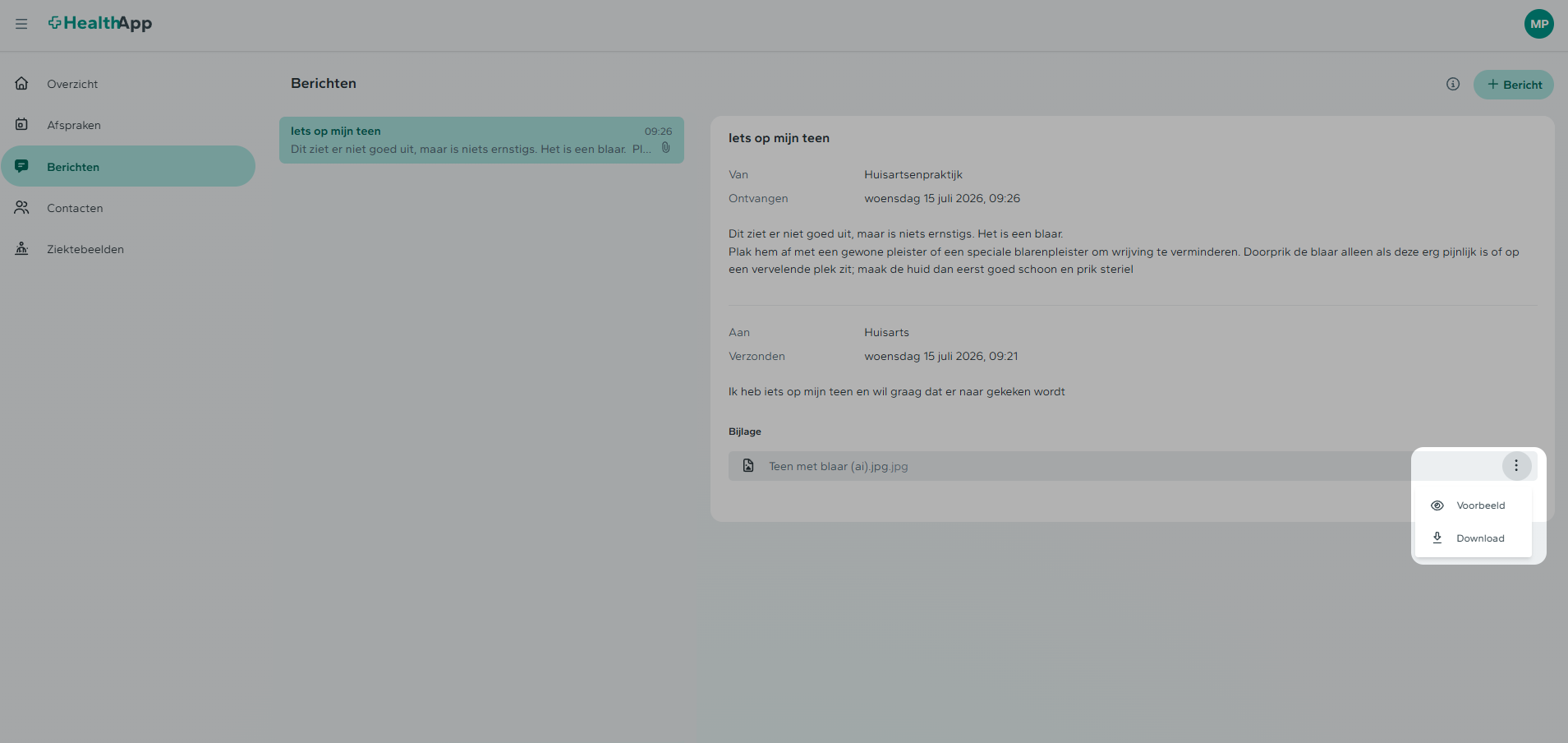
Task: Go to Overzicht in the sidebar
Action: coord(128,84)
